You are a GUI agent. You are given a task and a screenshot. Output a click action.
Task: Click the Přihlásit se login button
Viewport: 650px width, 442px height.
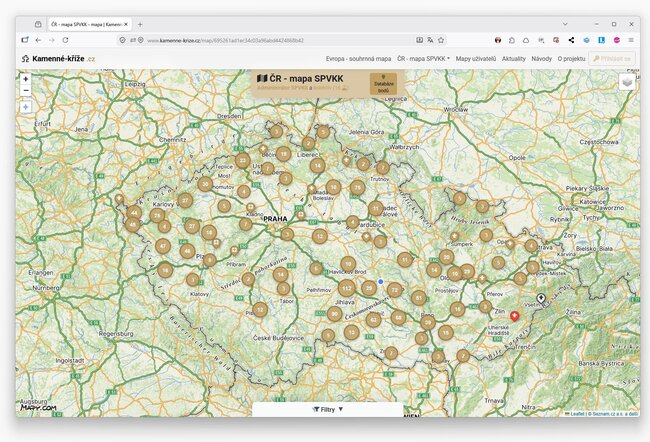tap(612, 59)
